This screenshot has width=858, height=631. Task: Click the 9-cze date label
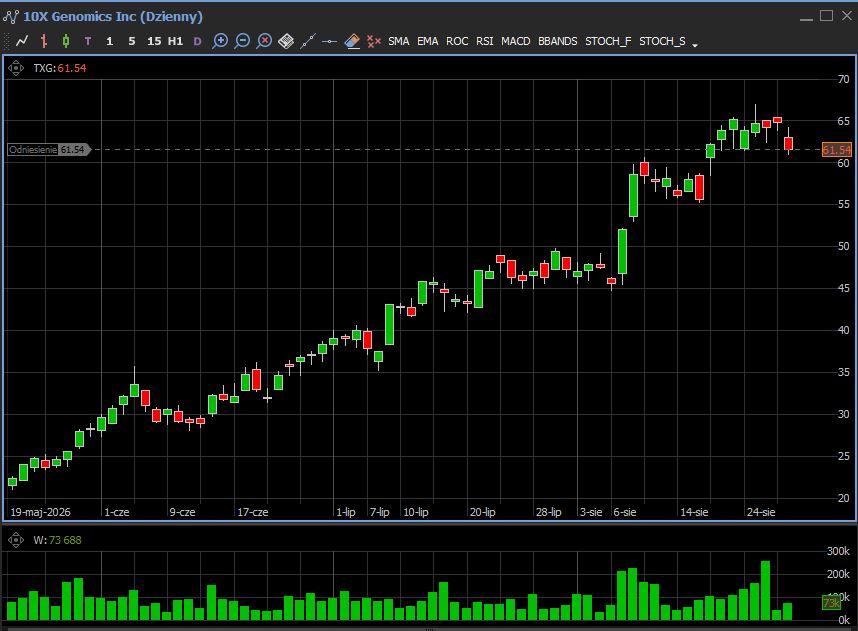182,512
